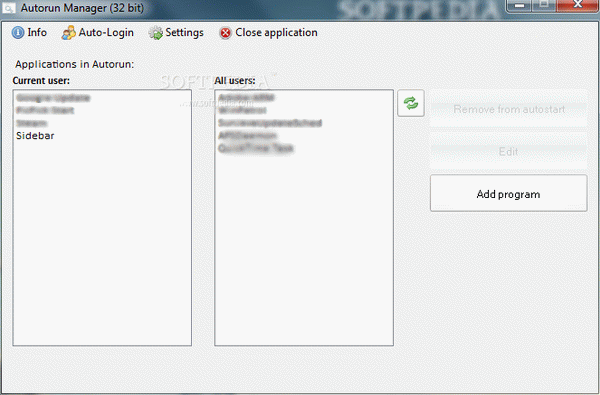Click the Auto-Login users icon

click(x=68, y=33)
